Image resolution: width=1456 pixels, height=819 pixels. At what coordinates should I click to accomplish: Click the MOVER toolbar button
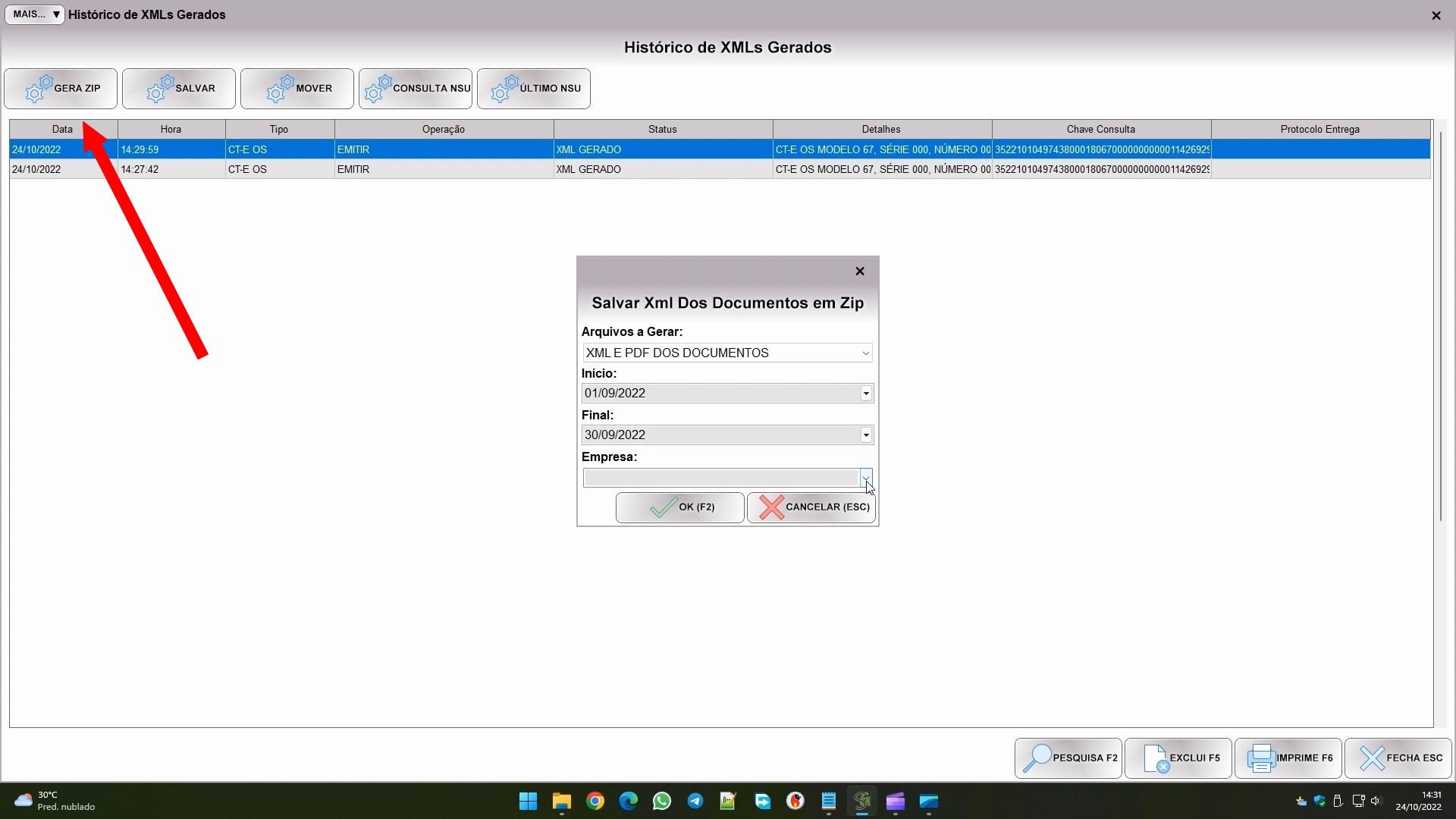pyautogui.click(x=297, y=89)
